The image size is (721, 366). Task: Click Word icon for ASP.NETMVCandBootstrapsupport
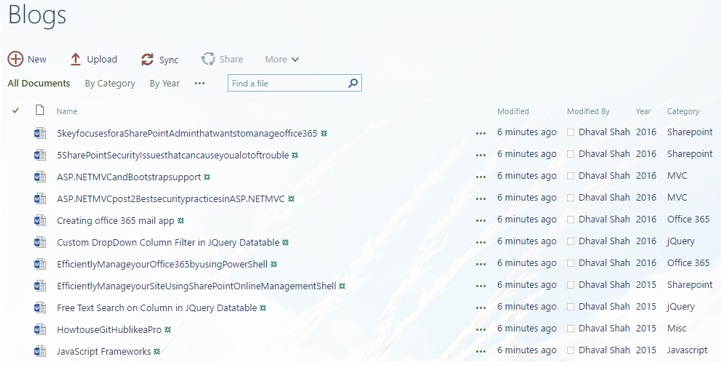40,177
